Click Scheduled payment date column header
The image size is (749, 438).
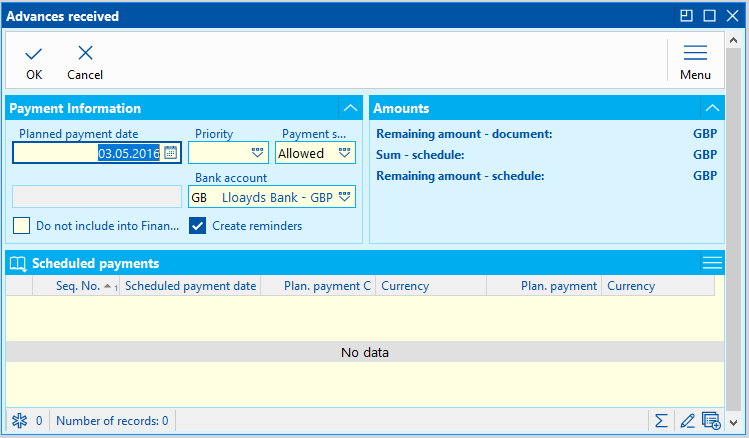[190, 286]
